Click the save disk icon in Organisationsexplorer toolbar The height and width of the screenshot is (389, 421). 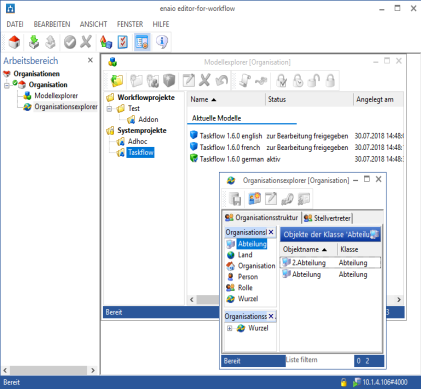235,199
